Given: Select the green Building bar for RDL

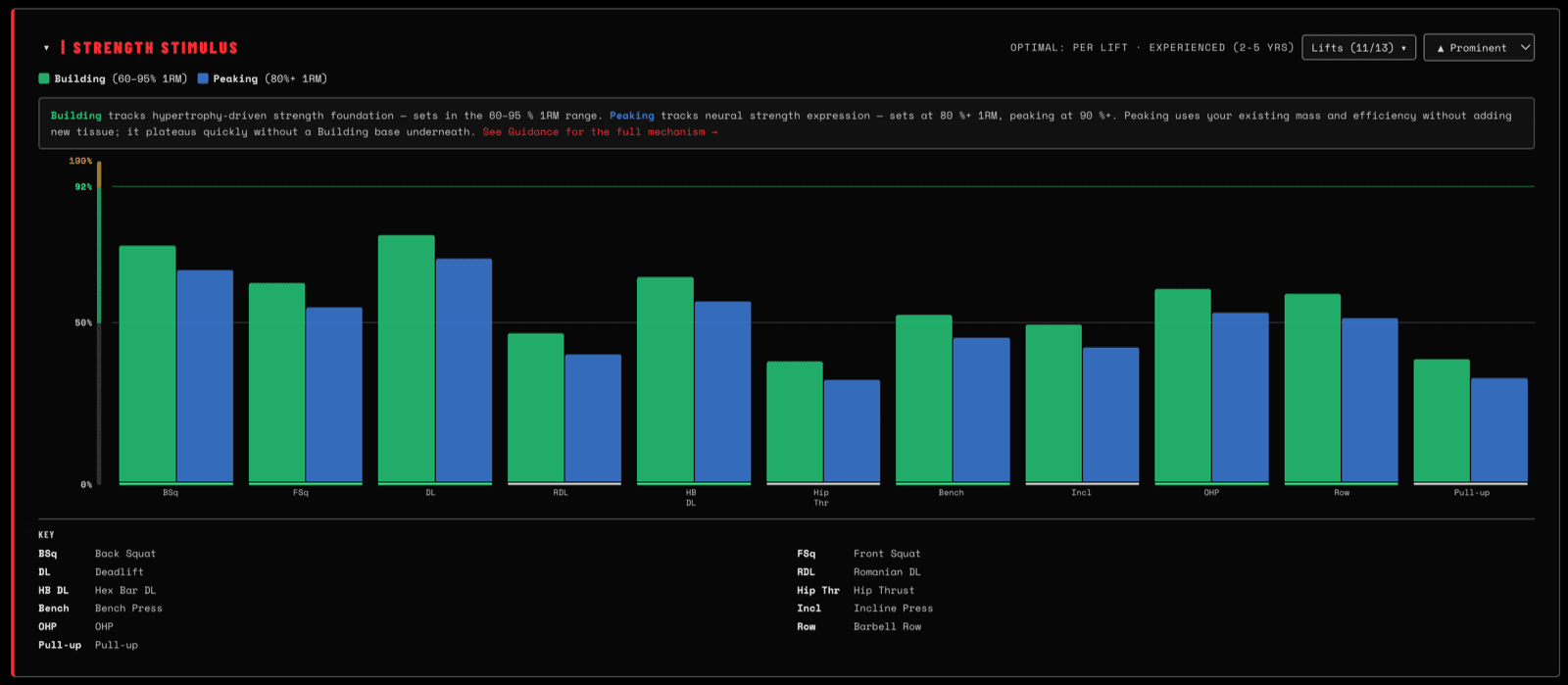Looking at the screenshot, I should pos(536,409).
